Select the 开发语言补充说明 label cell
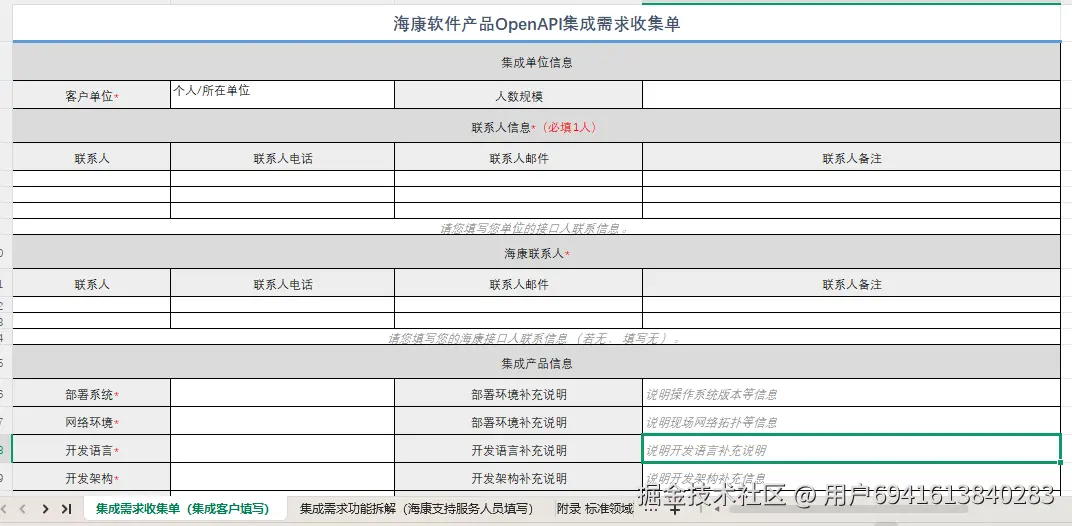The height and width of the screenshot is (526, 1072). pyautogui.click(x=519, y=450)
